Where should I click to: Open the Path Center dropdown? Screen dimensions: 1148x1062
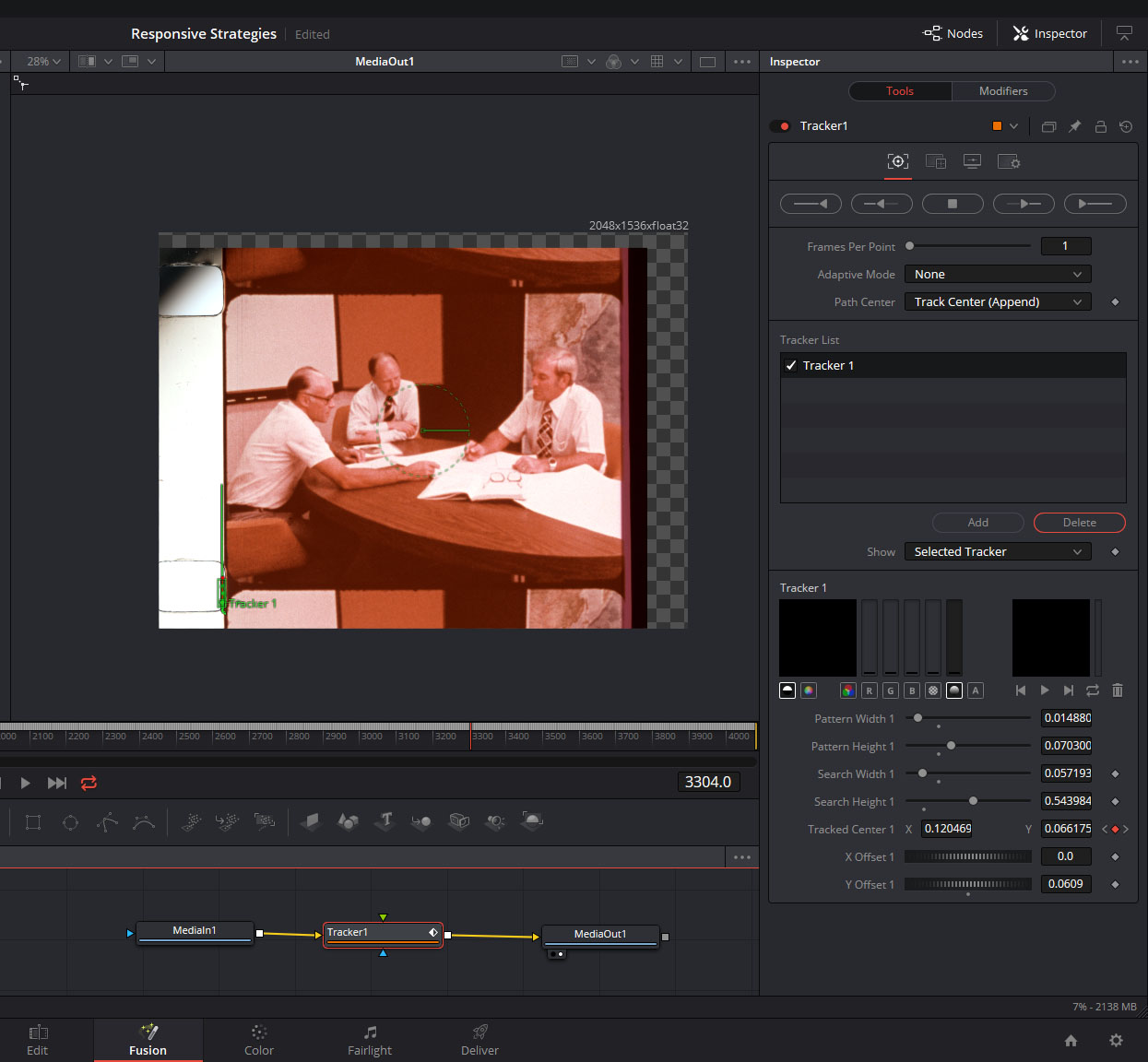998,302
